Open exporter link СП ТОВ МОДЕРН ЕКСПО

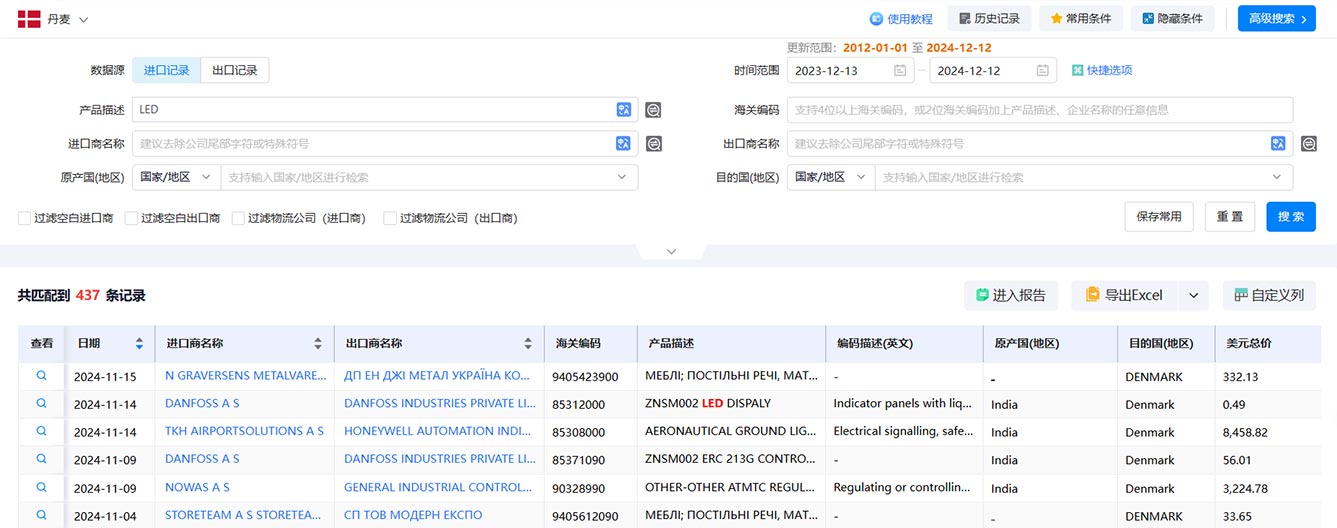[x=413, y=515]
